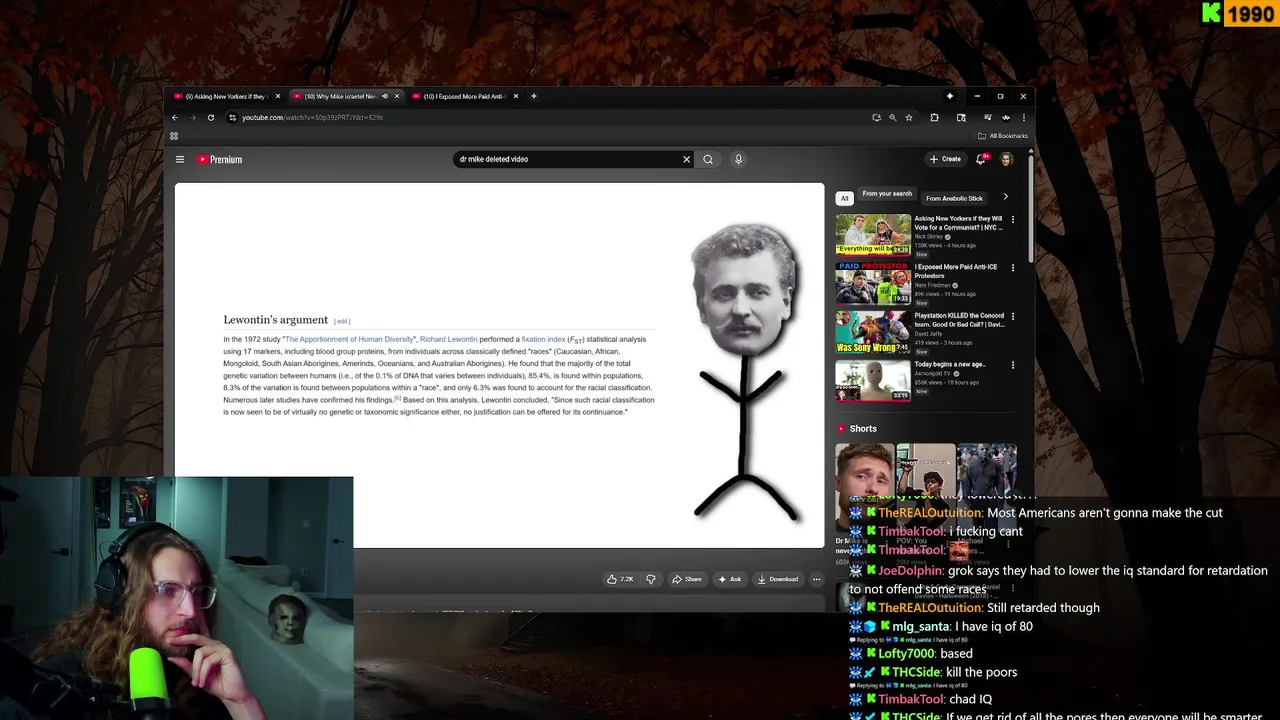Screen dimensions: 1280x720
Task: Open the account avatar menu
Action: coord(1006,159)
